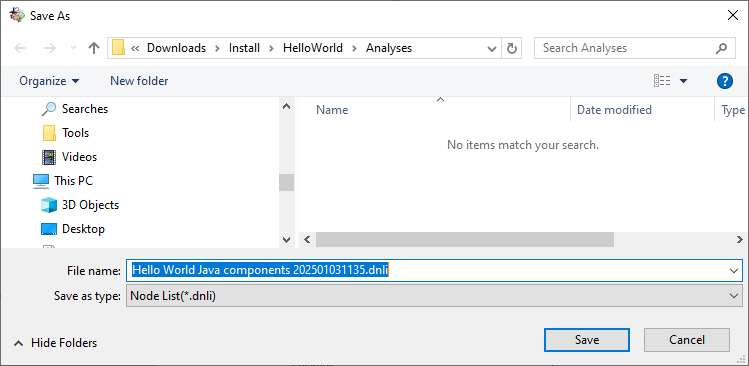This screenshot has width=749, height=366.
Task: Open Help with the blue question icon
Action: pos(725,81)
